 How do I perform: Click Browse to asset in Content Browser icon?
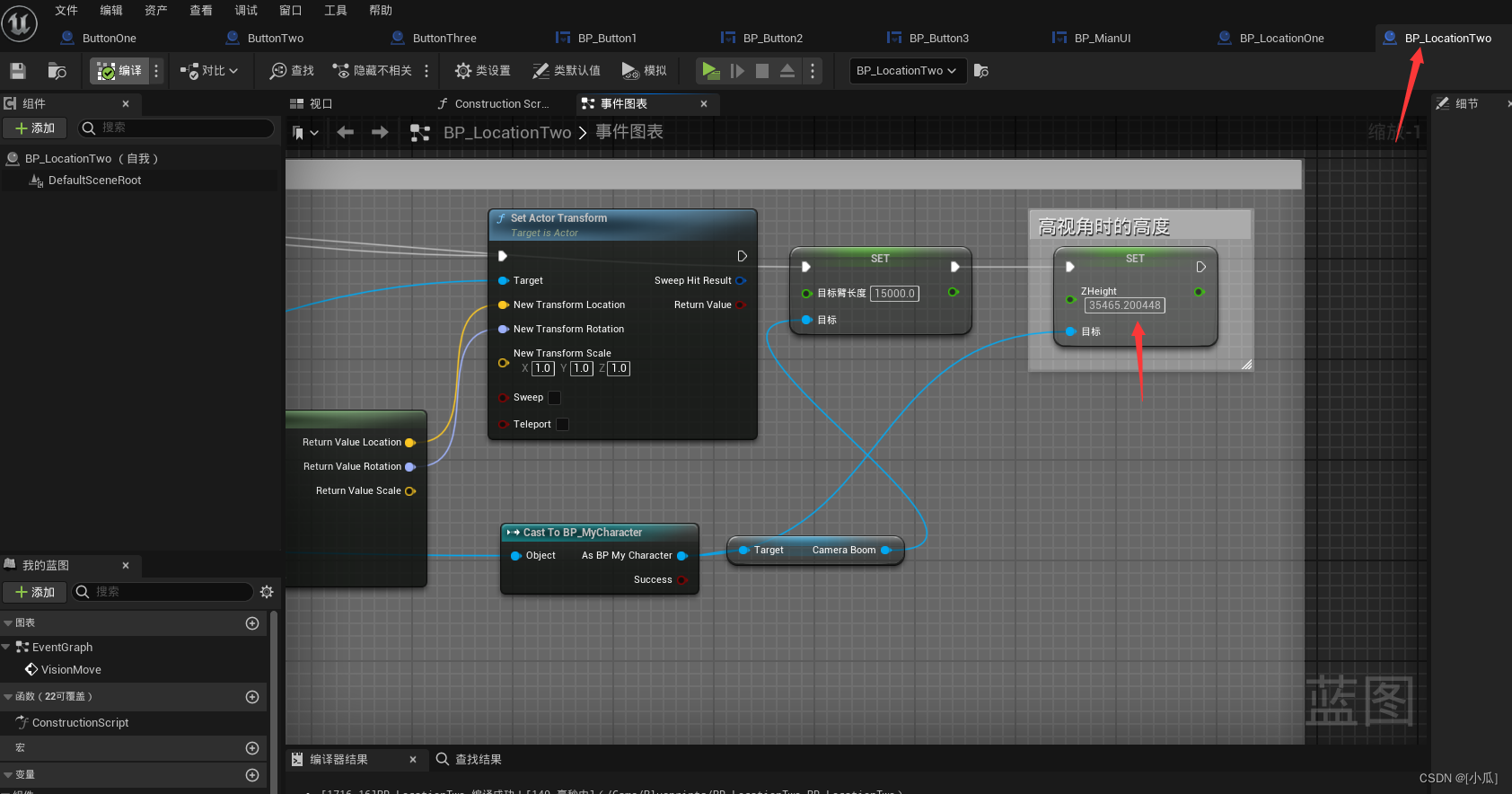coord(57,71)
